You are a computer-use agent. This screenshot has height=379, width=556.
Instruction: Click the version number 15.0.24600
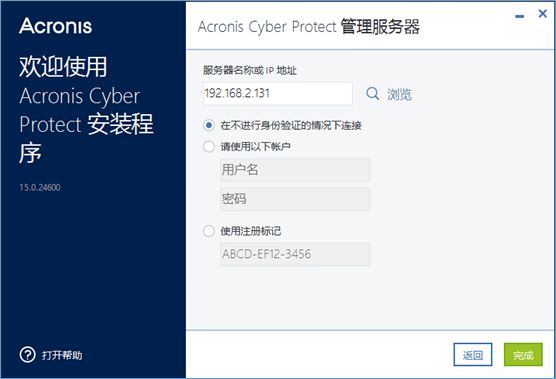[x=40, y=187]
